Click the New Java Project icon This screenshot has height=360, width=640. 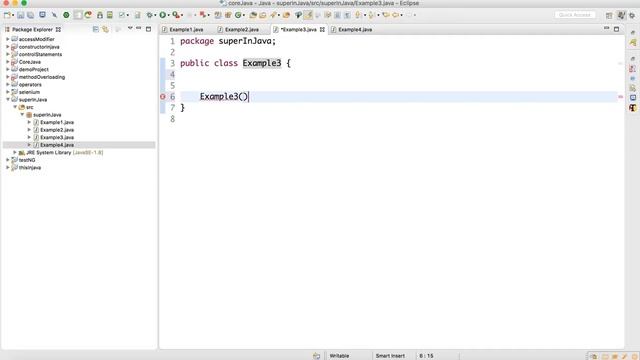[x=218, y=15]
